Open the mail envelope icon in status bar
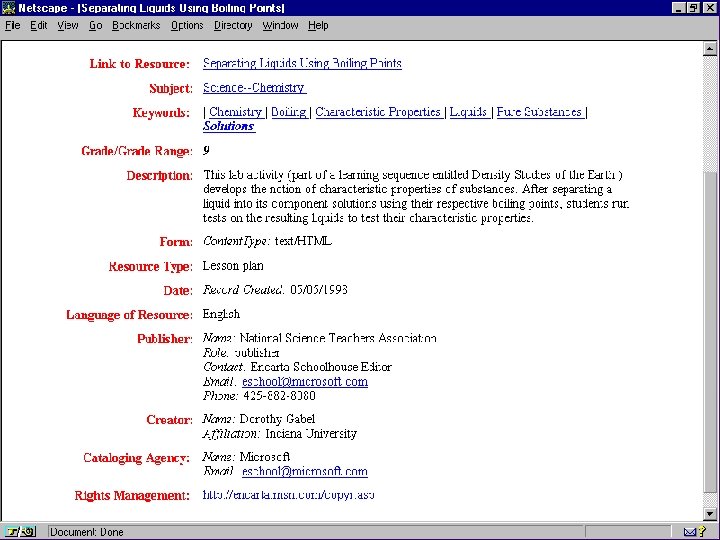The height and width of the screenshot is (540, 720). coord(690,532)
